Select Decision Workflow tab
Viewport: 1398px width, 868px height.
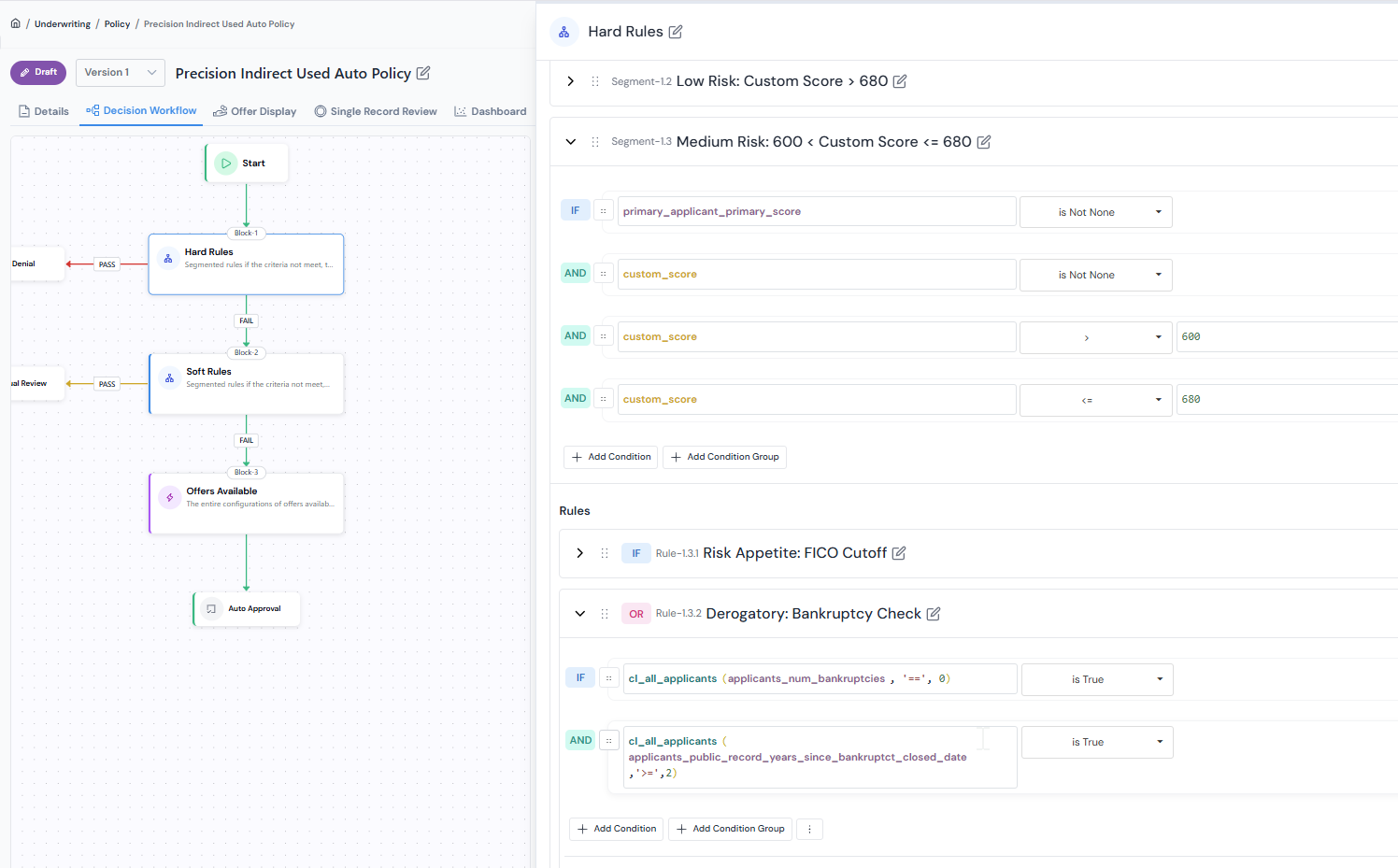(x=141, y=110)
